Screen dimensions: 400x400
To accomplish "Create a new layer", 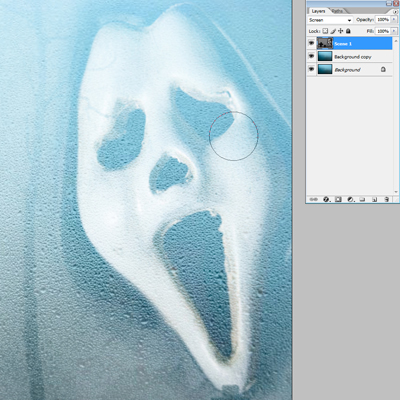I will click(x=374, y=199).
